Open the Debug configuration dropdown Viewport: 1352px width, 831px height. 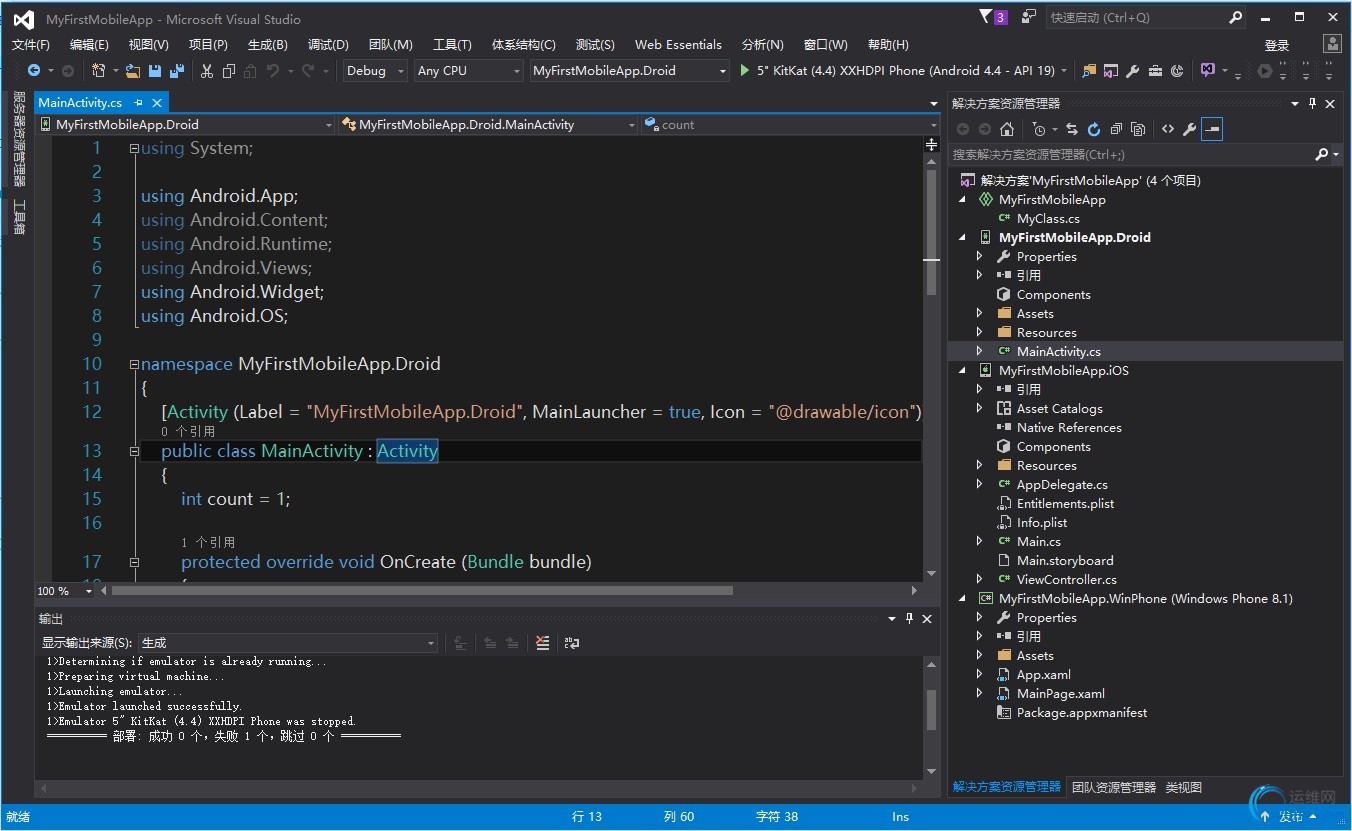click(x=375, y=71)
